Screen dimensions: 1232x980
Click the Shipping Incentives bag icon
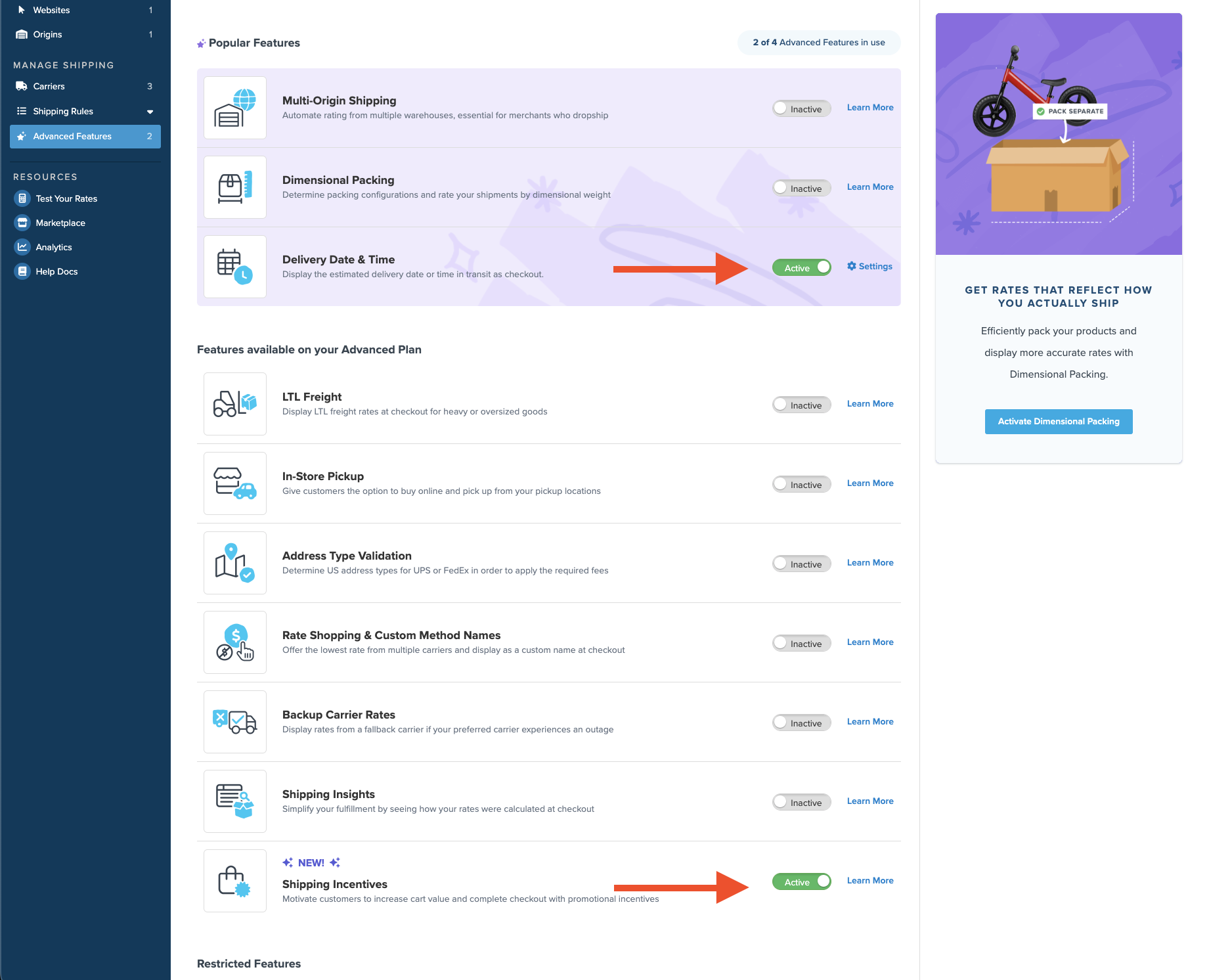234,881
